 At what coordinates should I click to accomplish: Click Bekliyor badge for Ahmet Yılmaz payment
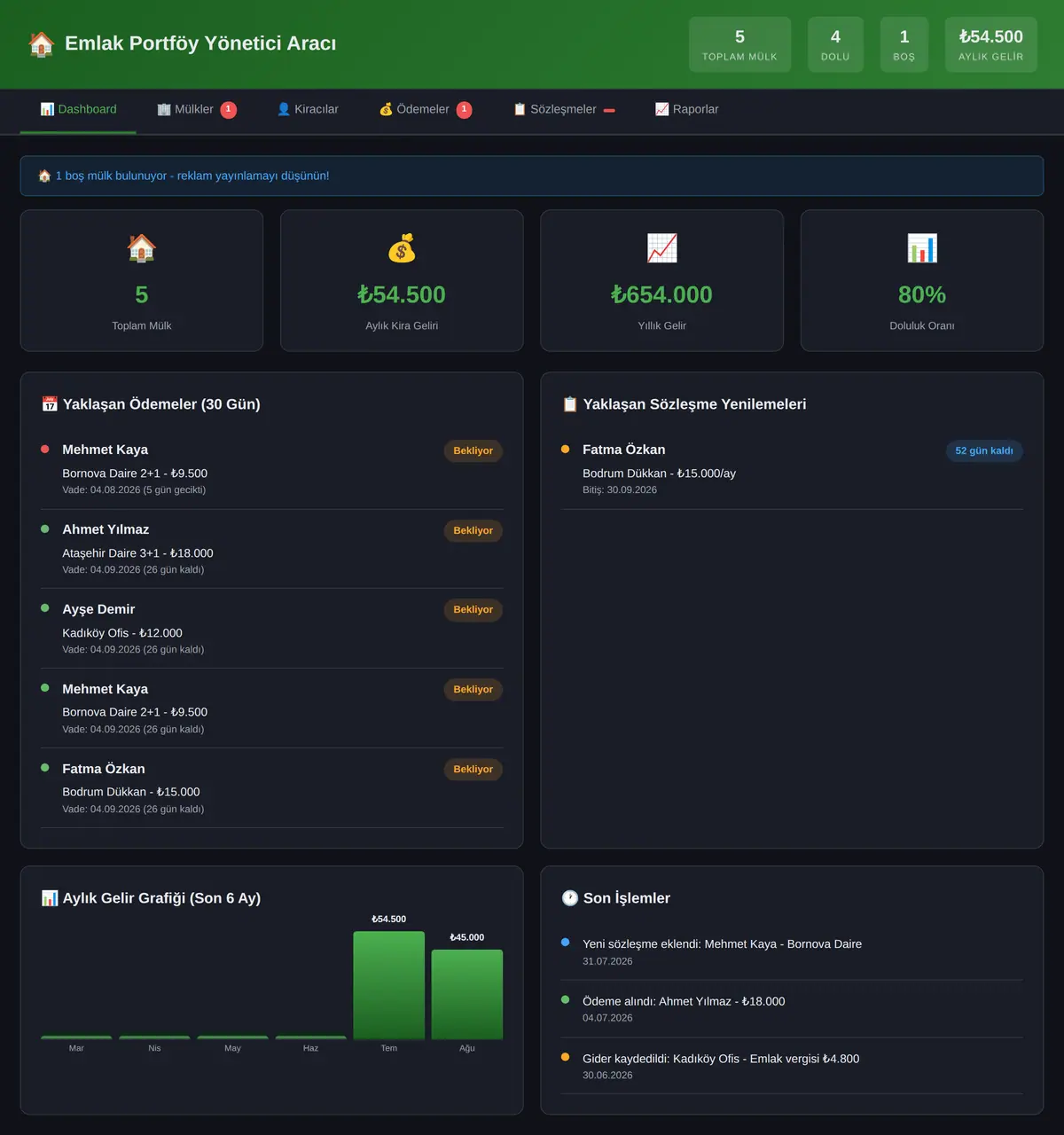pyautogui.click(x=473, y=531)
